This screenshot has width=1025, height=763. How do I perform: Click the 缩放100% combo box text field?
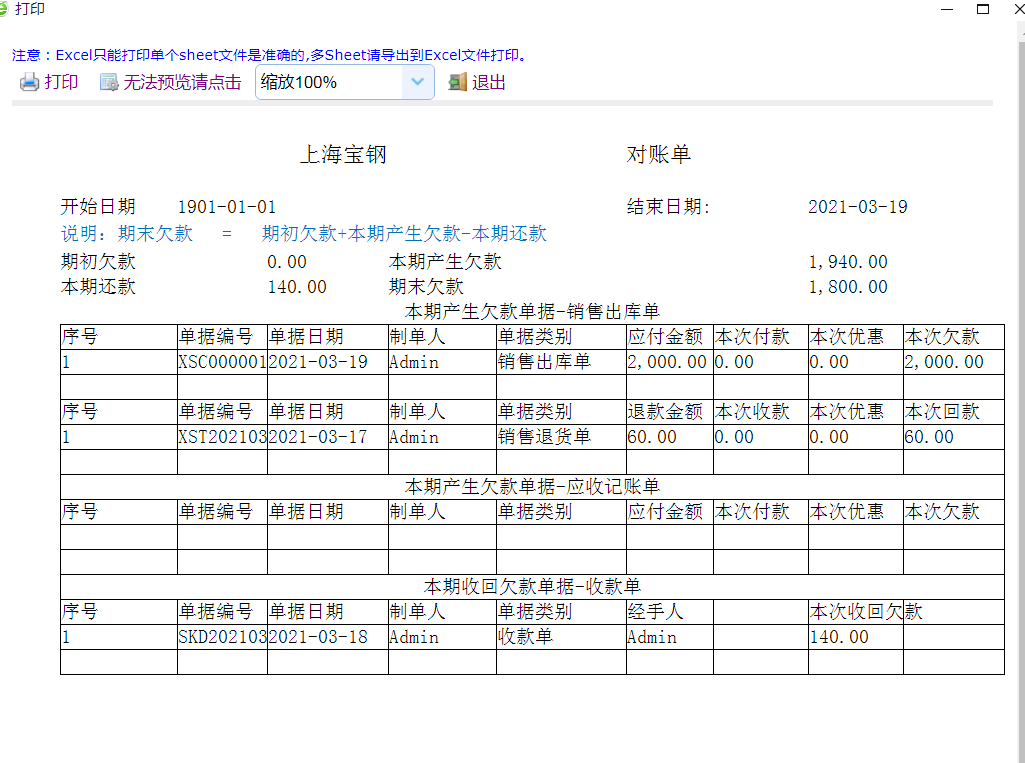point(328,83)
